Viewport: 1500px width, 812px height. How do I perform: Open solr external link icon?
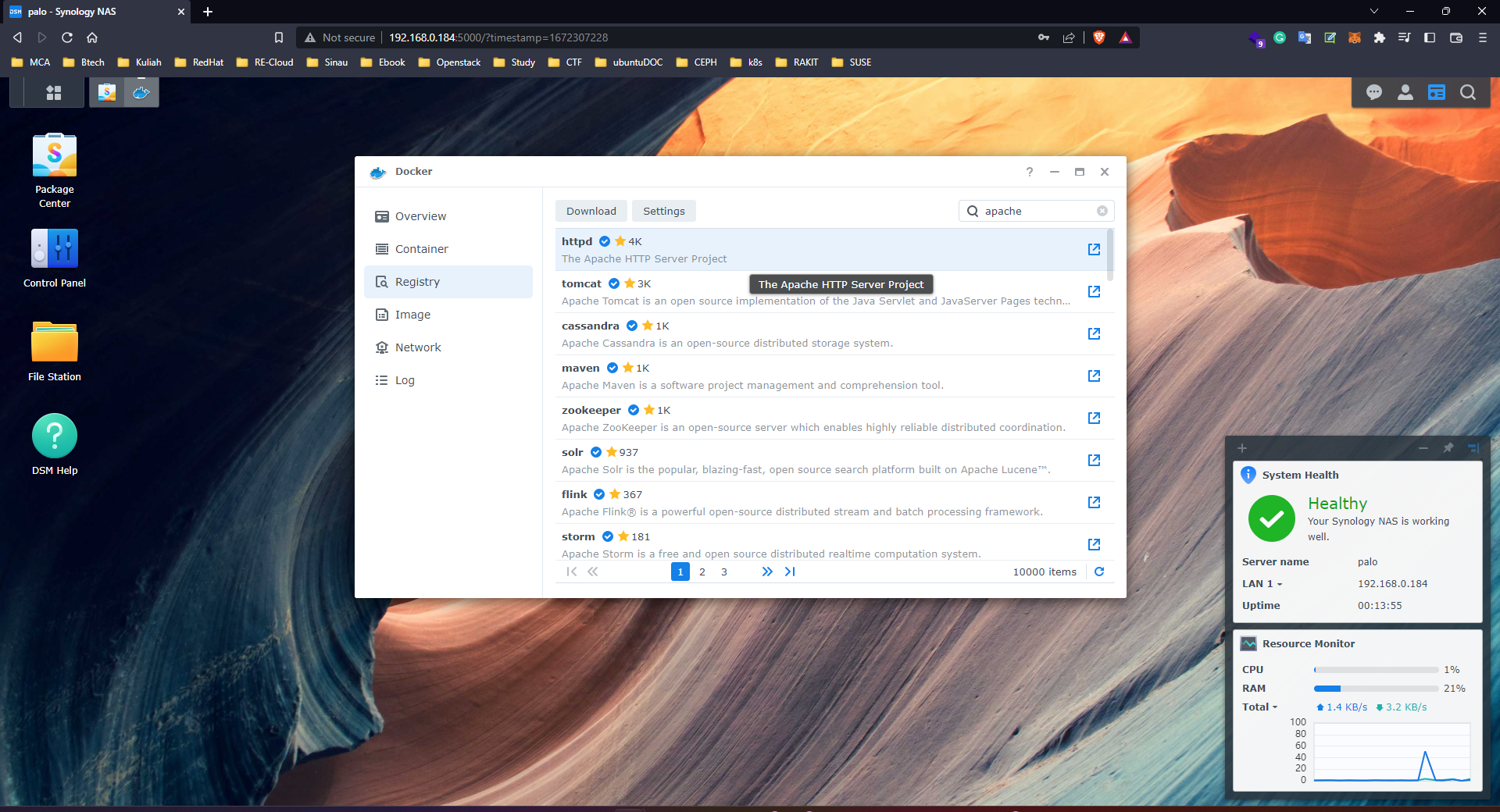[x=1094, y=460]
